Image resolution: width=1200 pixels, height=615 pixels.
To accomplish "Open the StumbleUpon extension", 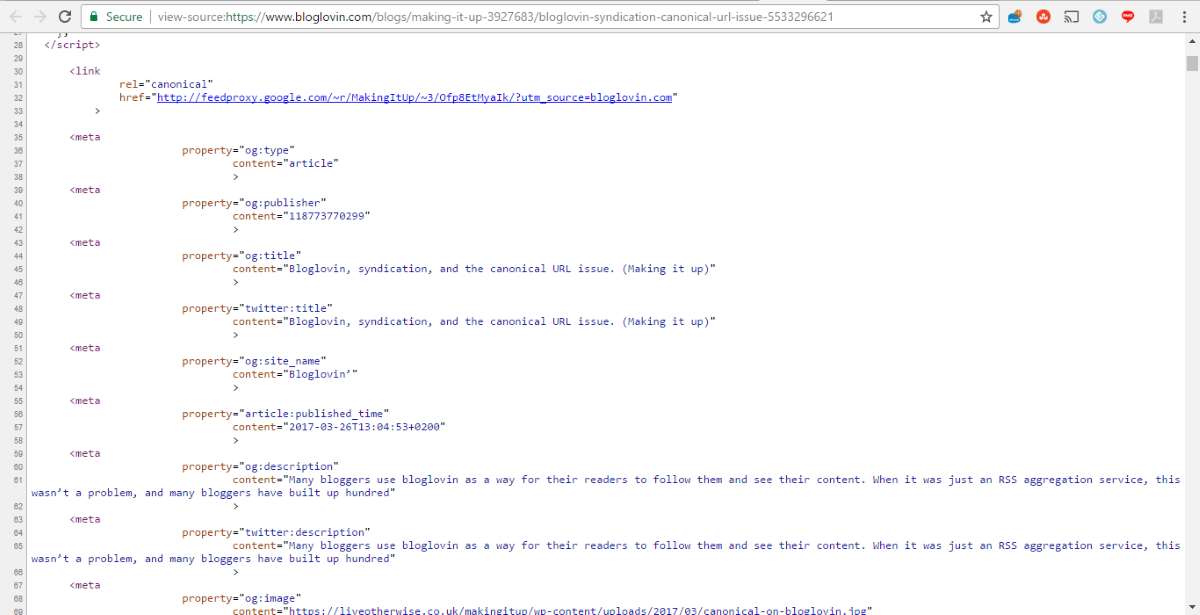I will pos(1043,17).
